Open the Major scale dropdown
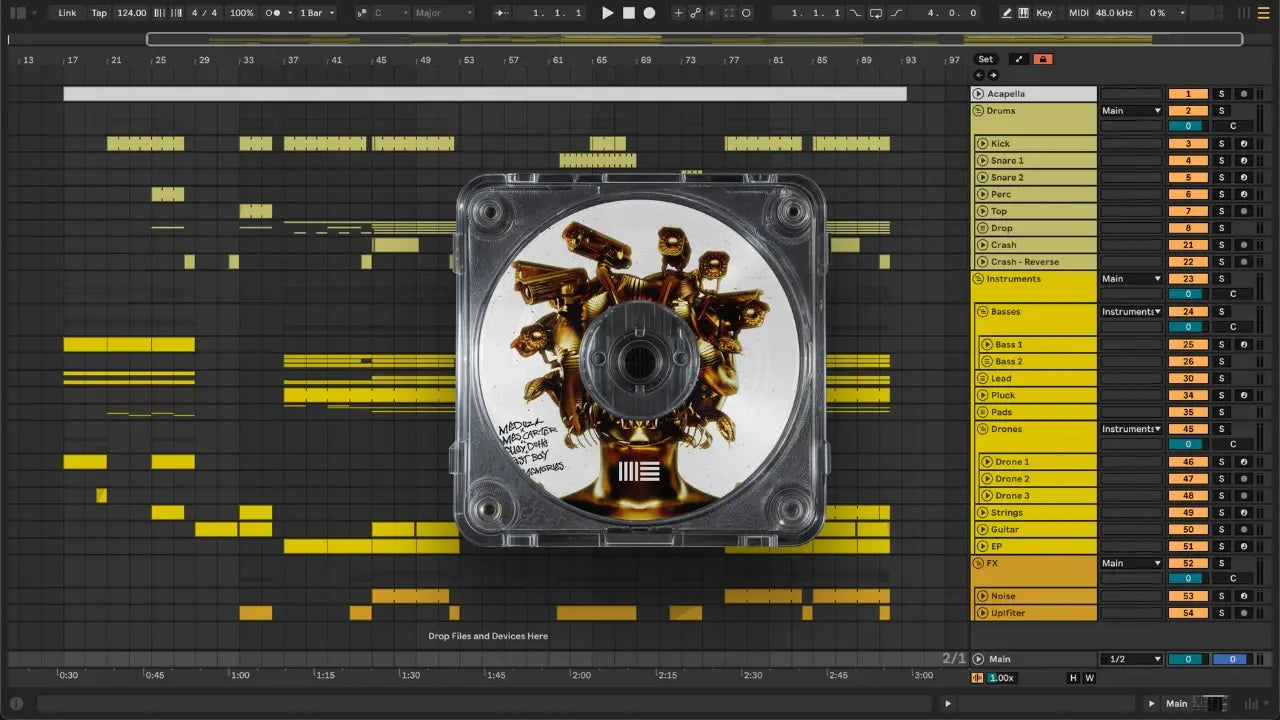This screenshot has height=720, width=1280. click(443, 13)
